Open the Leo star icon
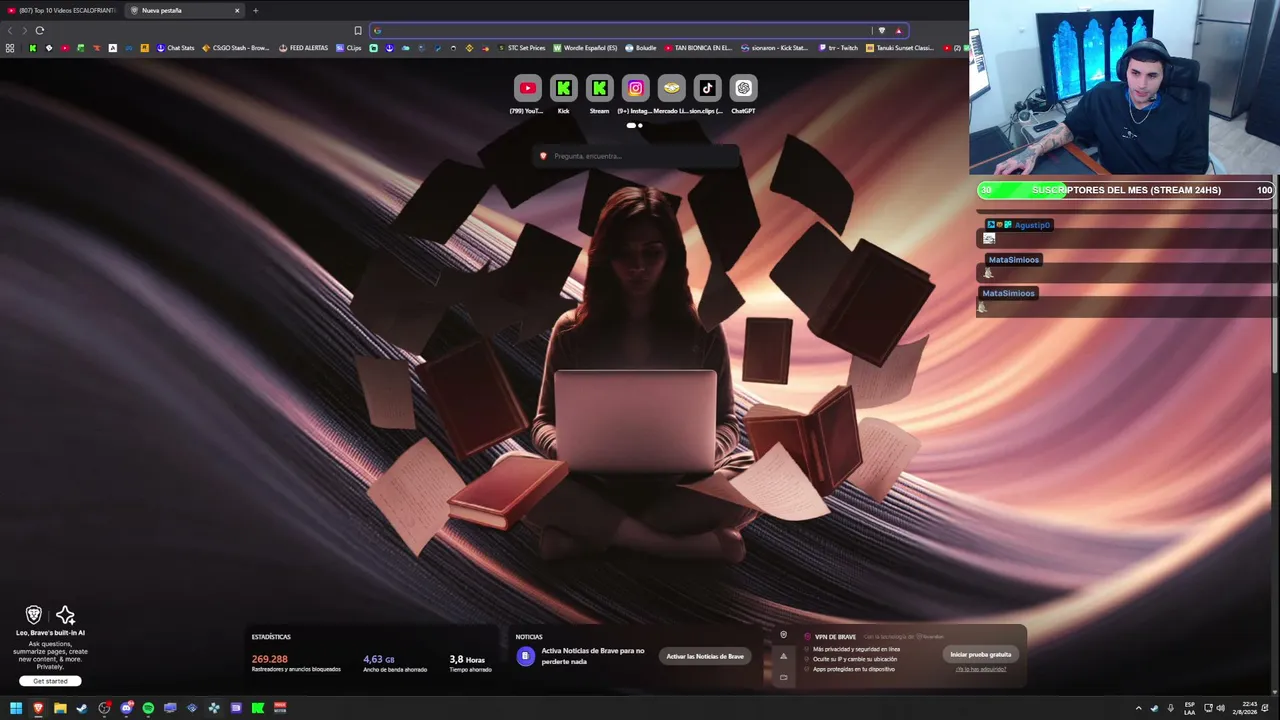 (x=66, y=615)
